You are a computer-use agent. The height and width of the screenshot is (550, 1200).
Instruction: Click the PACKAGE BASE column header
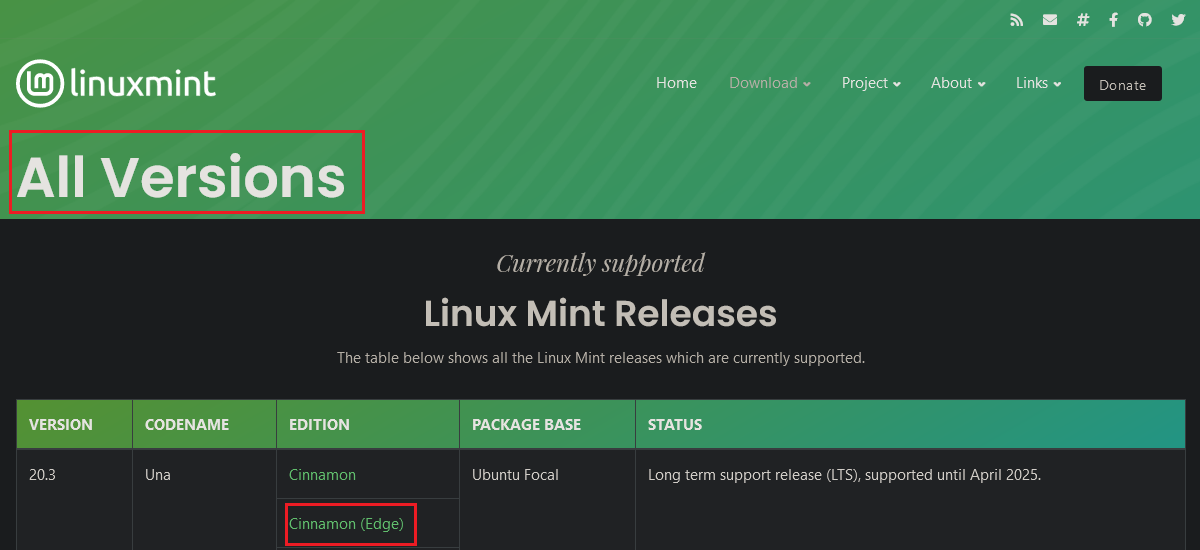tap(547, 425)
